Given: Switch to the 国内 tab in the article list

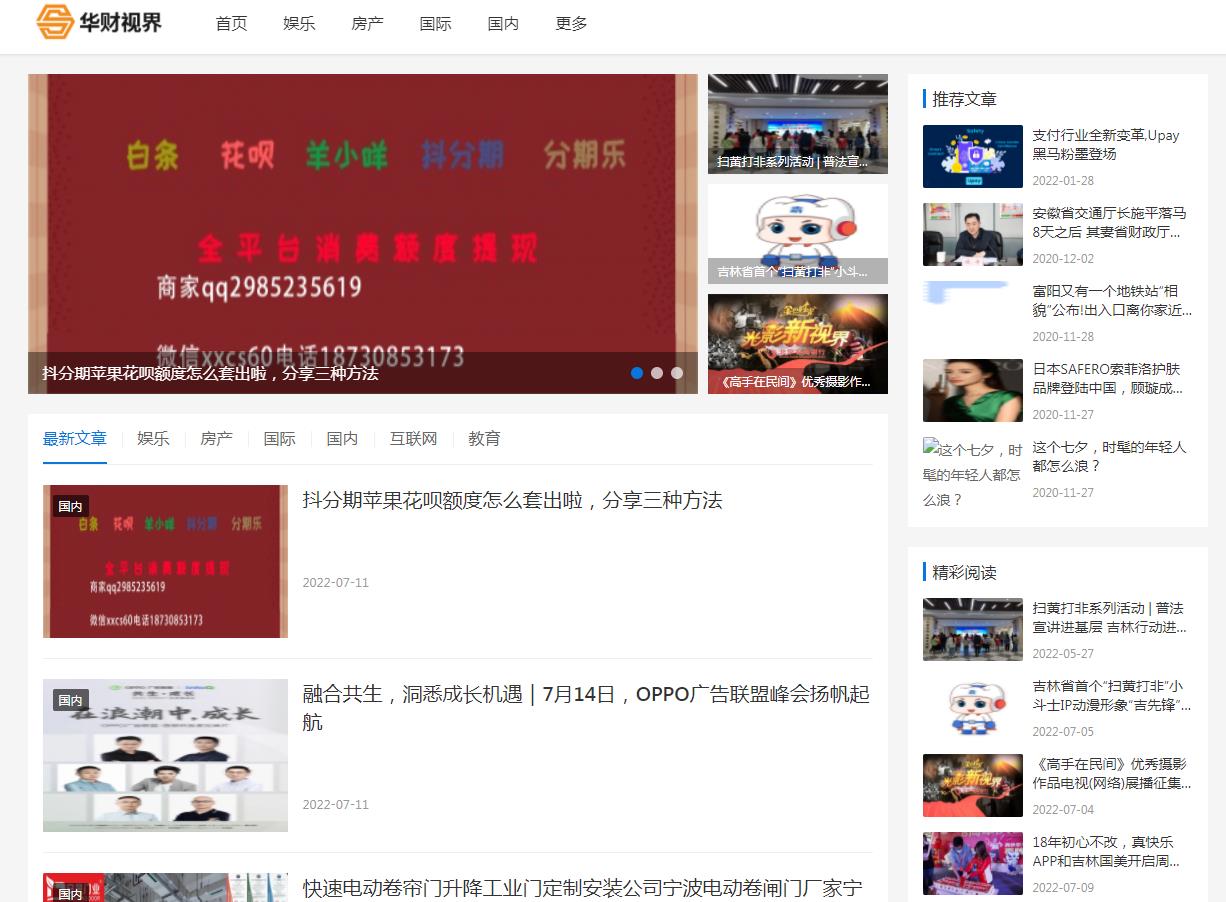Looking at the screenshot, I should click(x=342, y=438).
